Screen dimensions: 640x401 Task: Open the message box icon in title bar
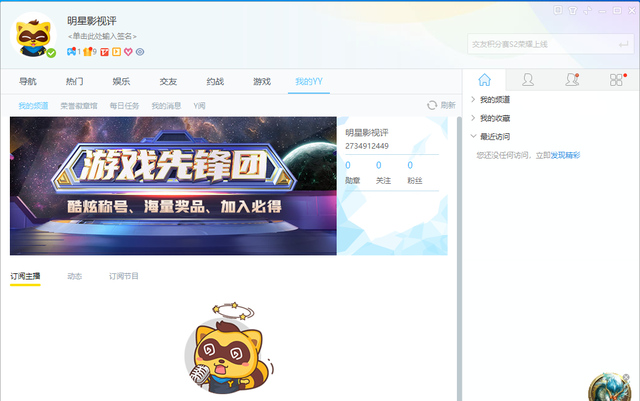pos(558,10)
